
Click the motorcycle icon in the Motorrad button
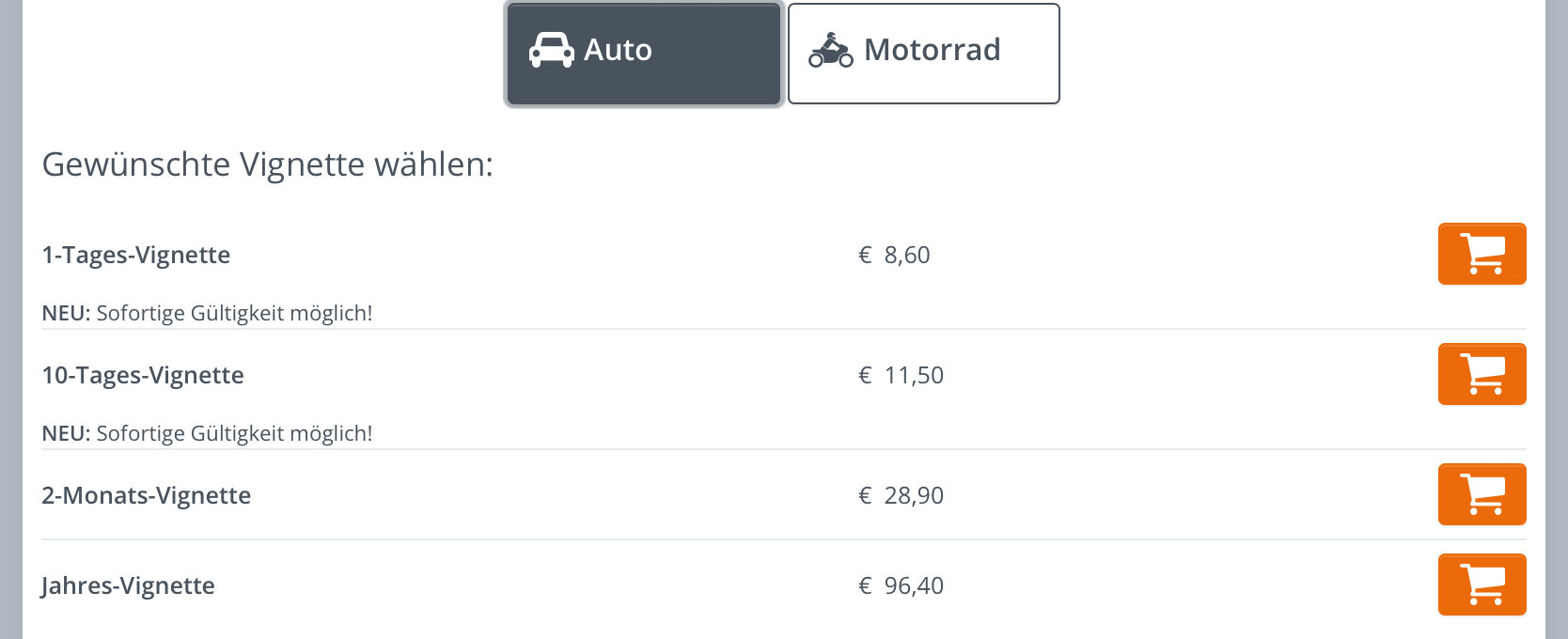coord(831,50)
